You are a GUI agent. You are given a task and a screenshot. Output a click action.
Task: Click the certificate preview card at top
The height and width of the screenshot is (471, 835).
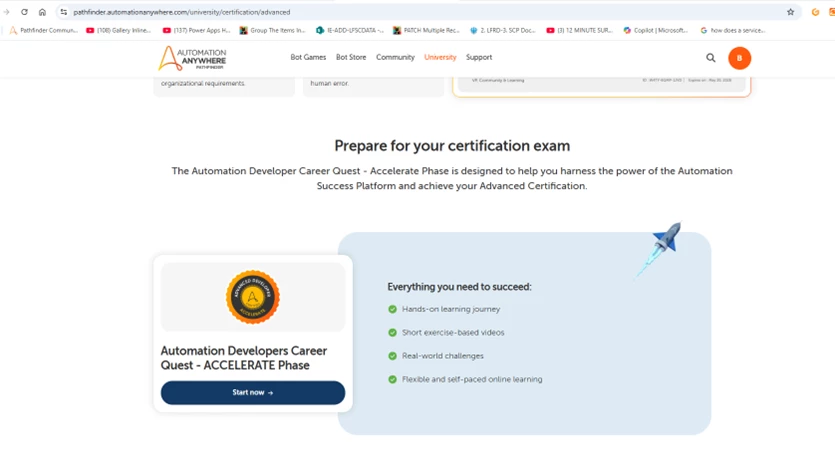(602, 86)
